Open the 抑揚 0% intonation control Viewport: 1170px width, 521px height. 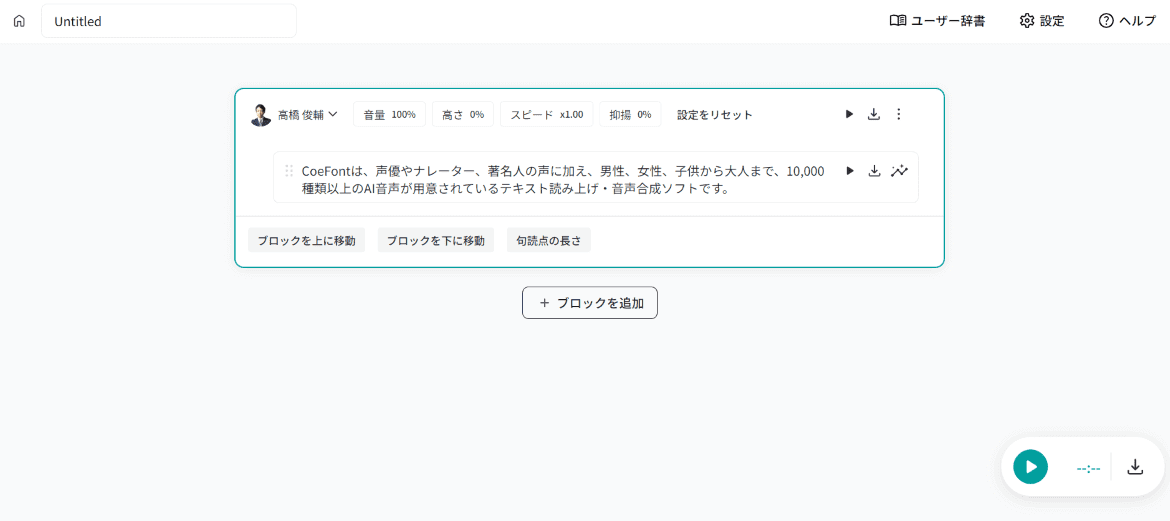pyautogui.click(x=630, y=114)
